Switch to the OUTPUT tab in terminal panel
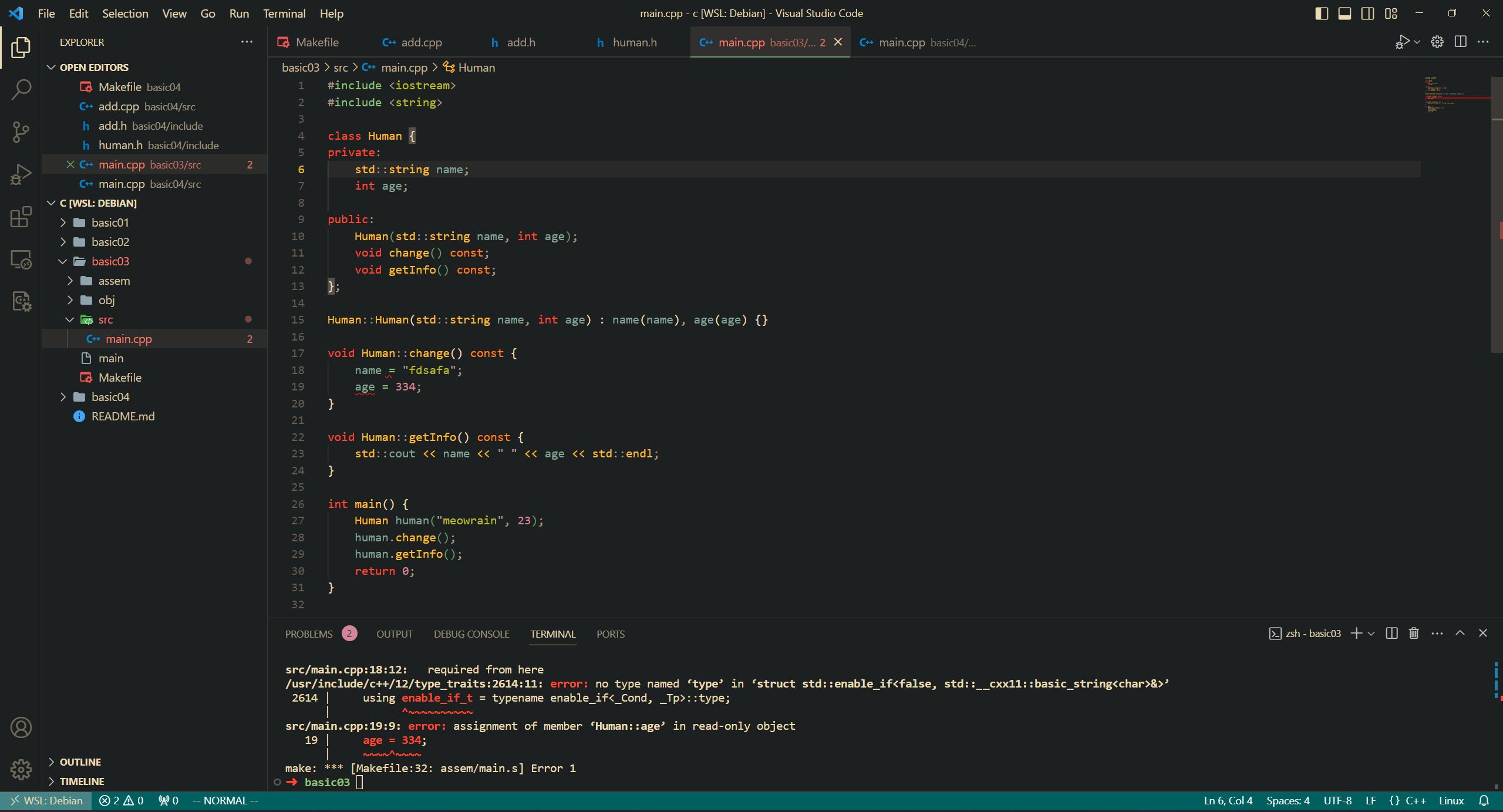 pos(394,633)
